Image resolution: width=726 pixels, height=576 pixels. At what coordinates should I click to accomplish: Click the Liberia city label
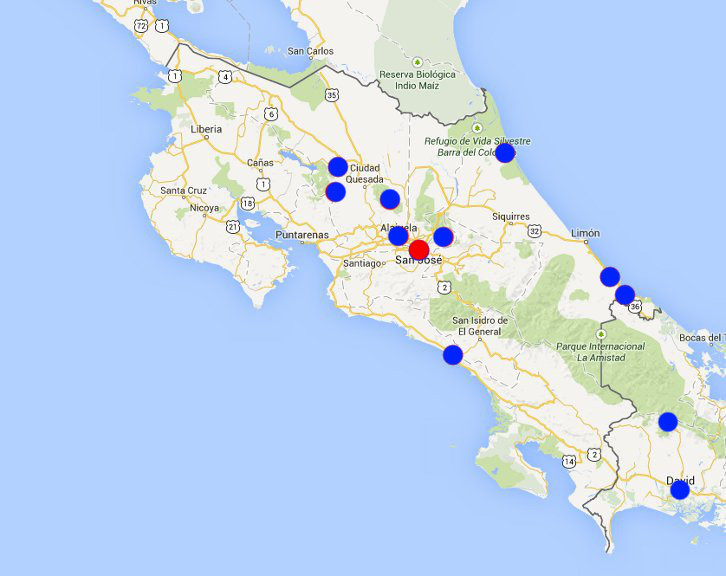pos(205,129)
